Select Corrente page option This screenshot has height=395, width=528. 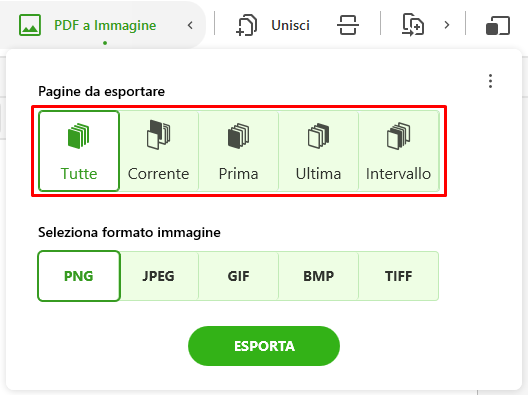159,151
